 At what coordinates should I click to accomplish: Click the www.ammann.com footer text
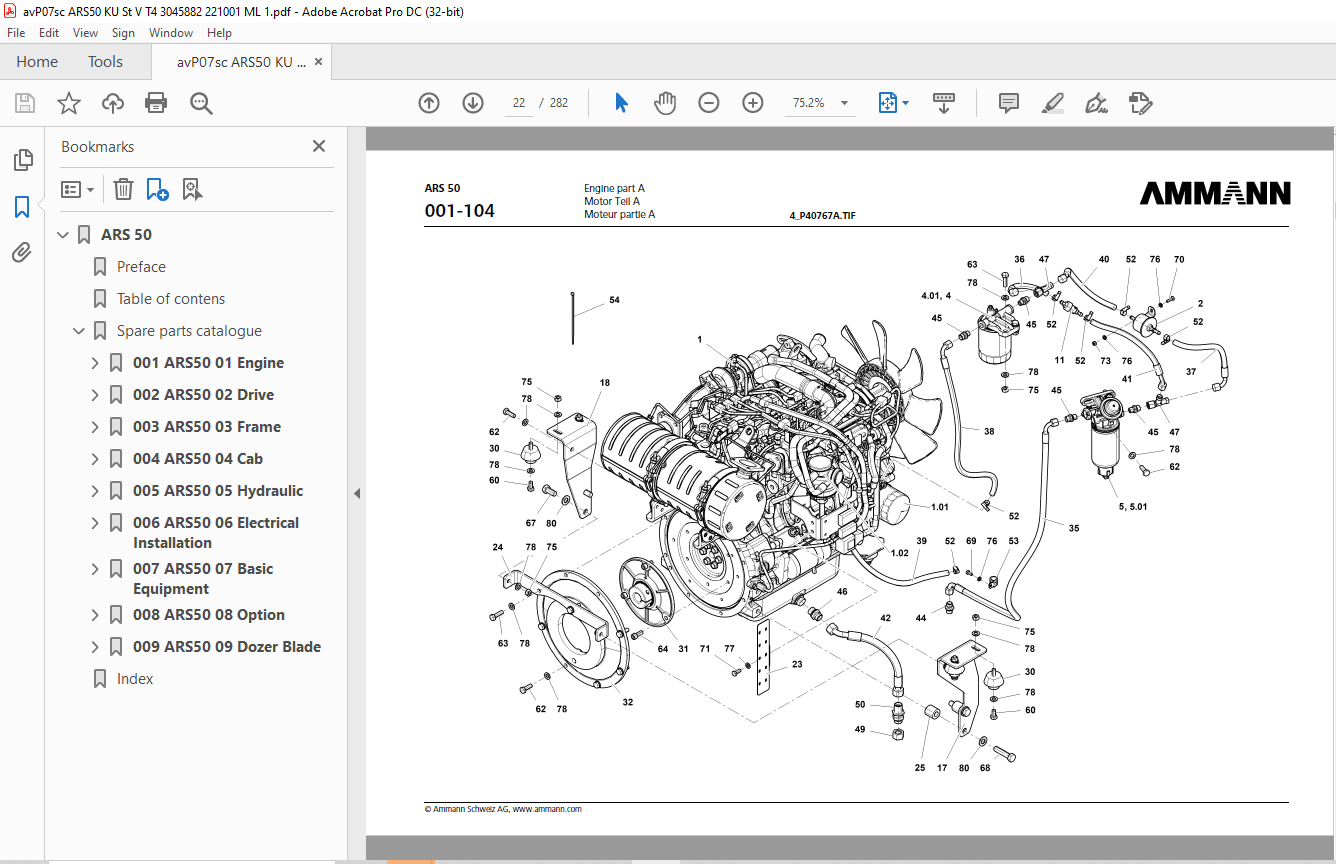[x=547, y=809]
